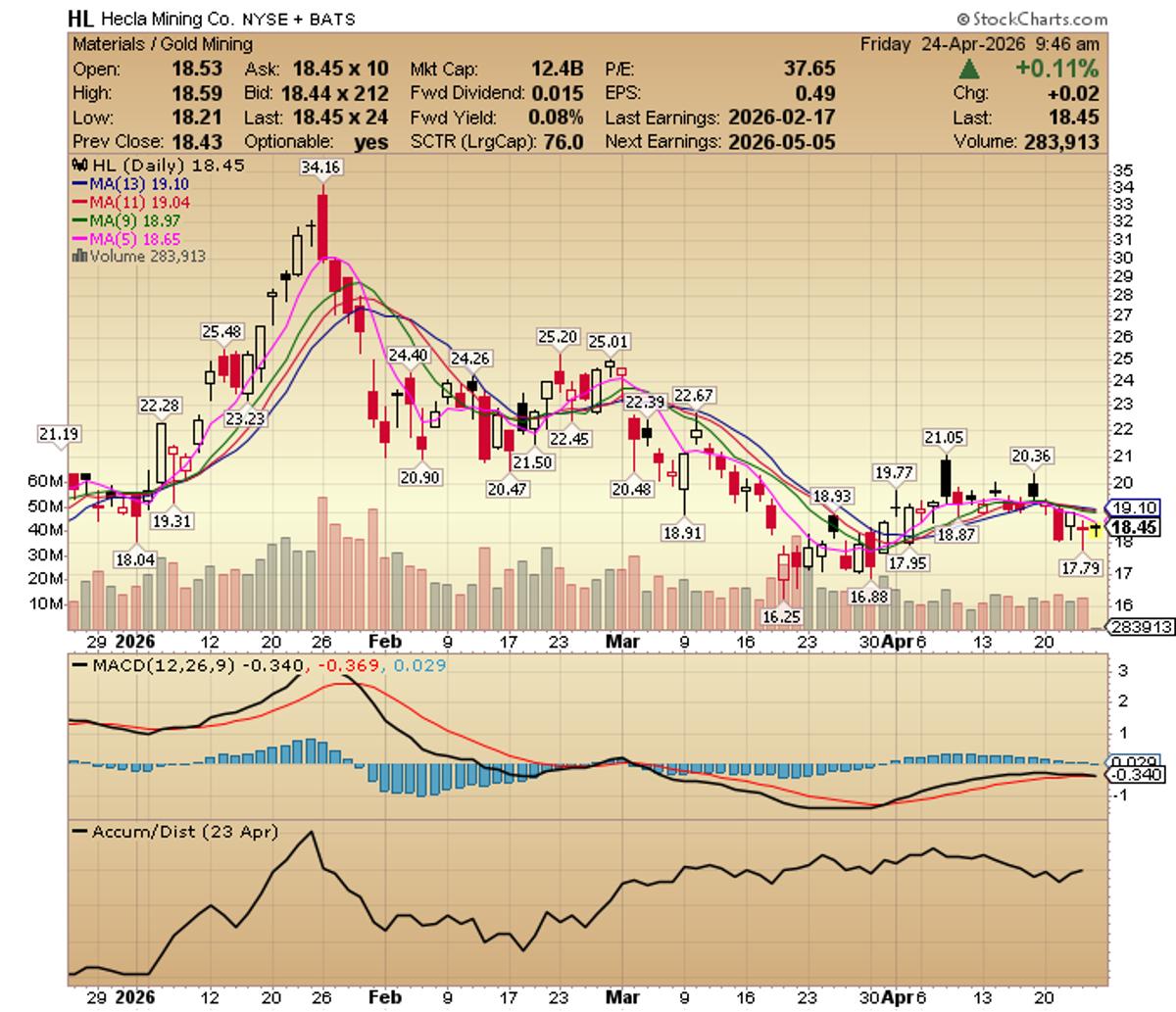The image size is (1176, 1012).
Task: Click the 19.10 moving average axis tag
Action: pos(1132,507)
